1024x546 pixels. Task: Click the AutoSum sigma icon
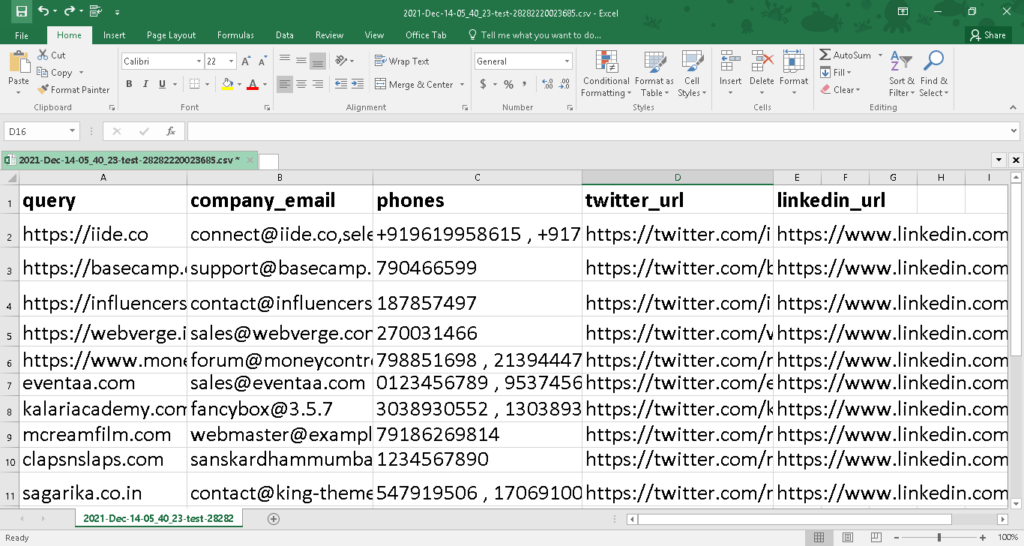tap(825, 55)
